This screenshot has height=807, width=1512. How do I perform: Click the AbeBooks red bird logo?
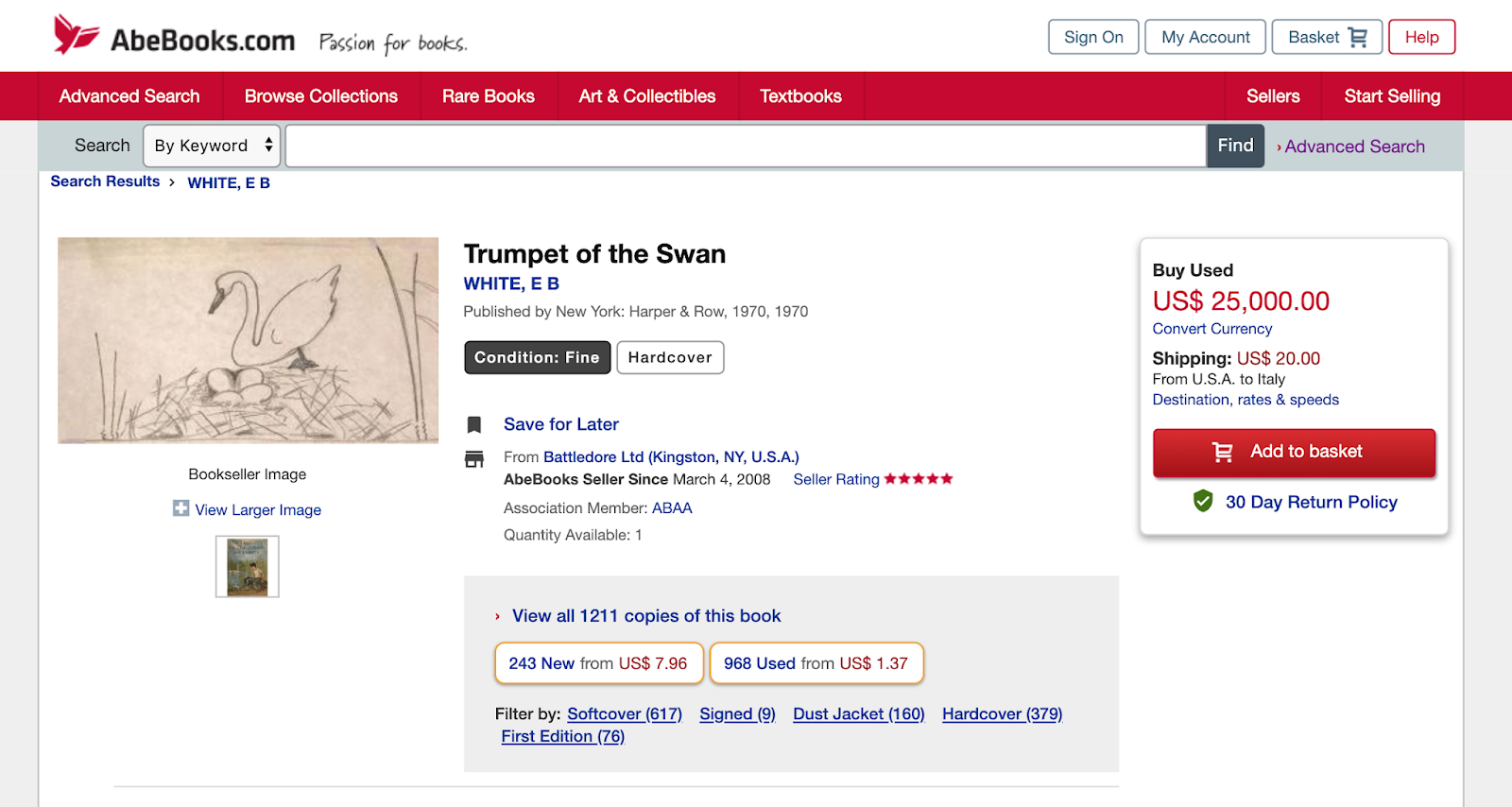coord(76,36)
